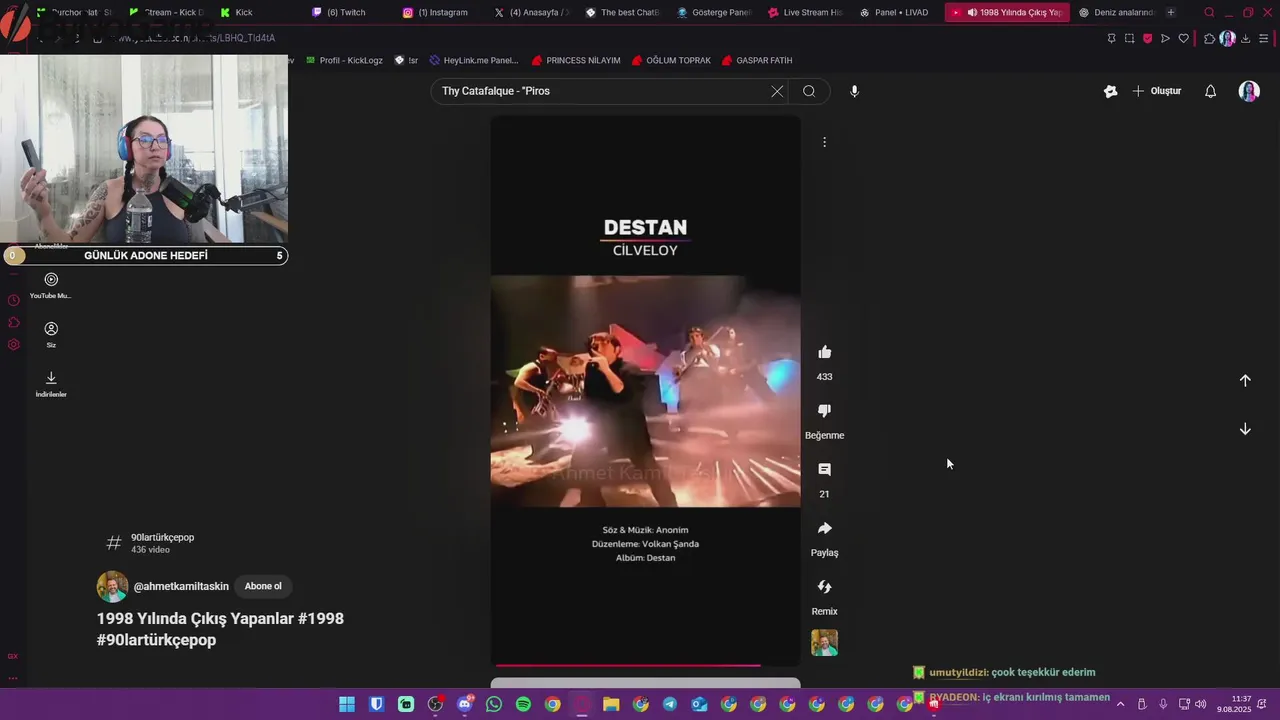Clear the search box with the X

[x=777, y=91]
